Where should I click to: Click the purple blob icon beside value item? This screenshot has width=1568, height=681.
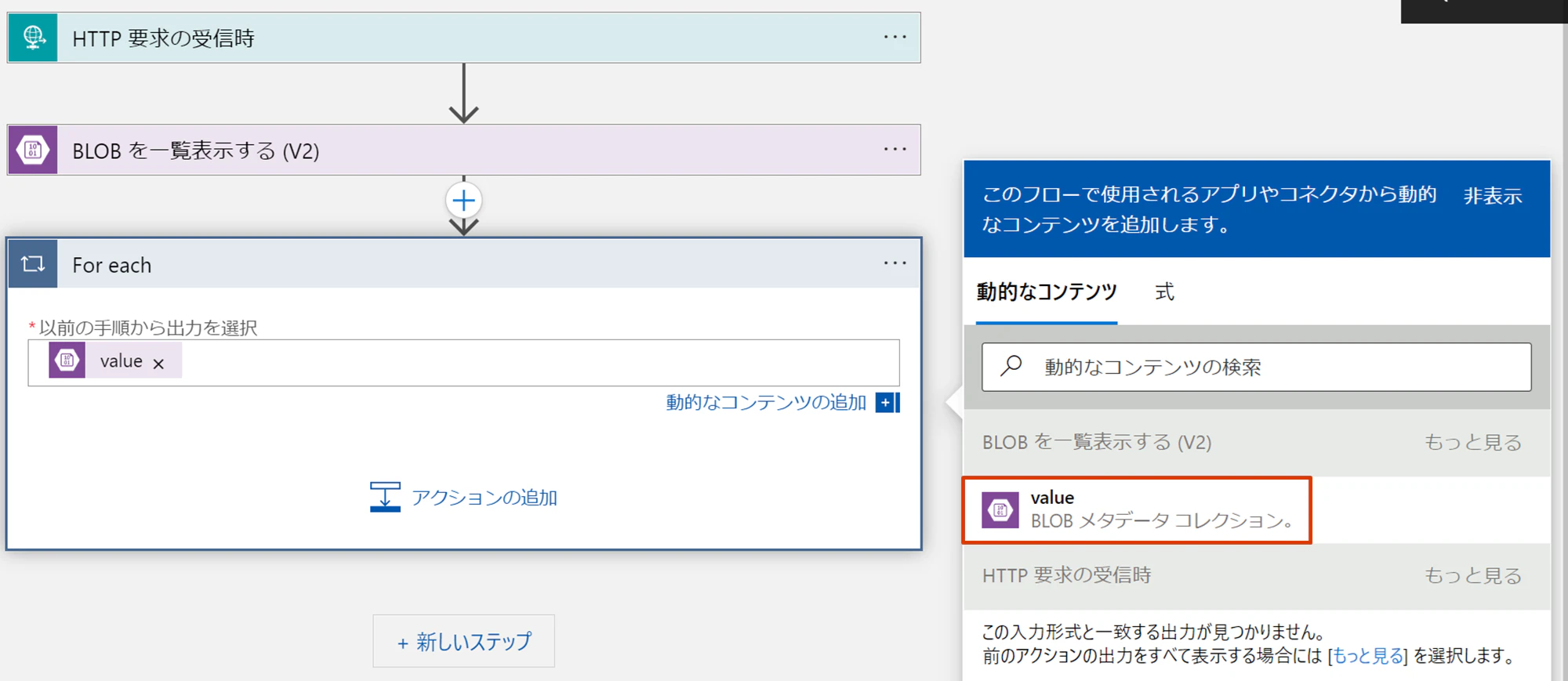tap(1000, 510)
